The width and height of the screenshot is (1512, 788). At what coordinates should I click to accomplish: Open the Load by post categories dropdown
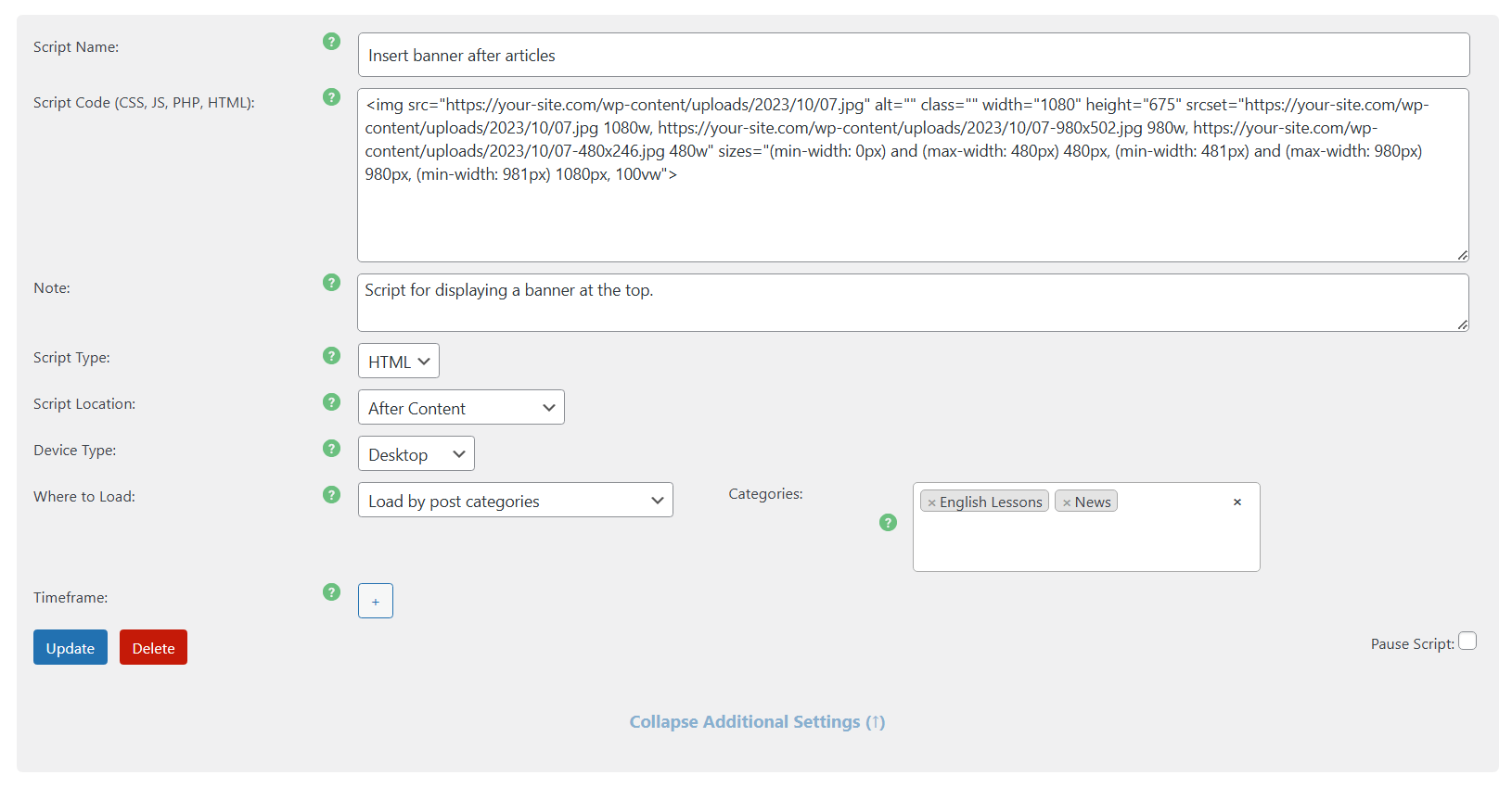click(x=515, y=501)
